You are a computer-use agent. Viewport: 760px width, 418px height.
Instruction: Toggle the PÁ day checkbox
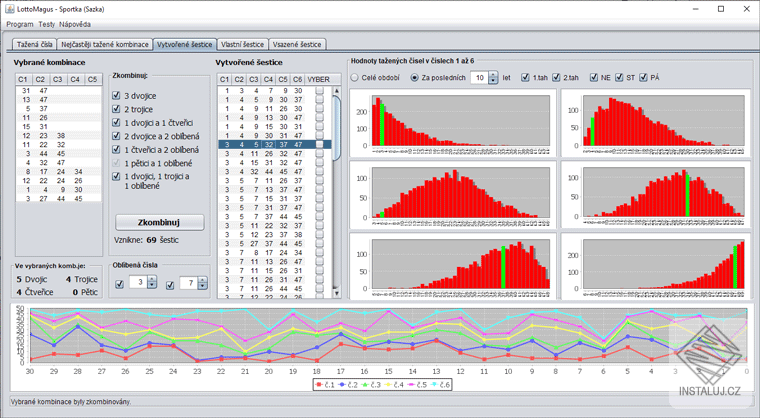pos(643,78)
